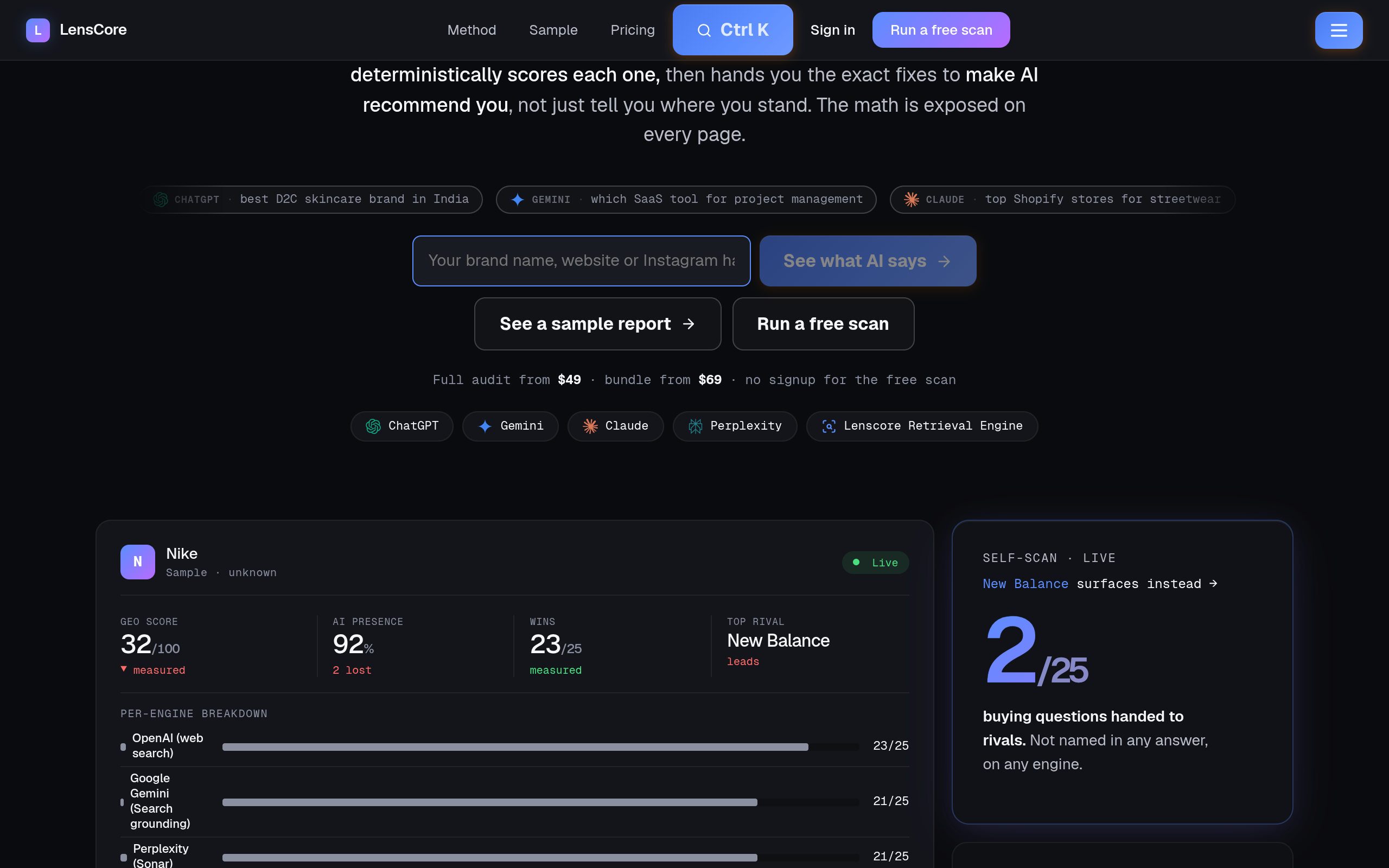Click the red down triangle under GEO score
This screenshot has height=868, width=1389.
click(123, 669)
